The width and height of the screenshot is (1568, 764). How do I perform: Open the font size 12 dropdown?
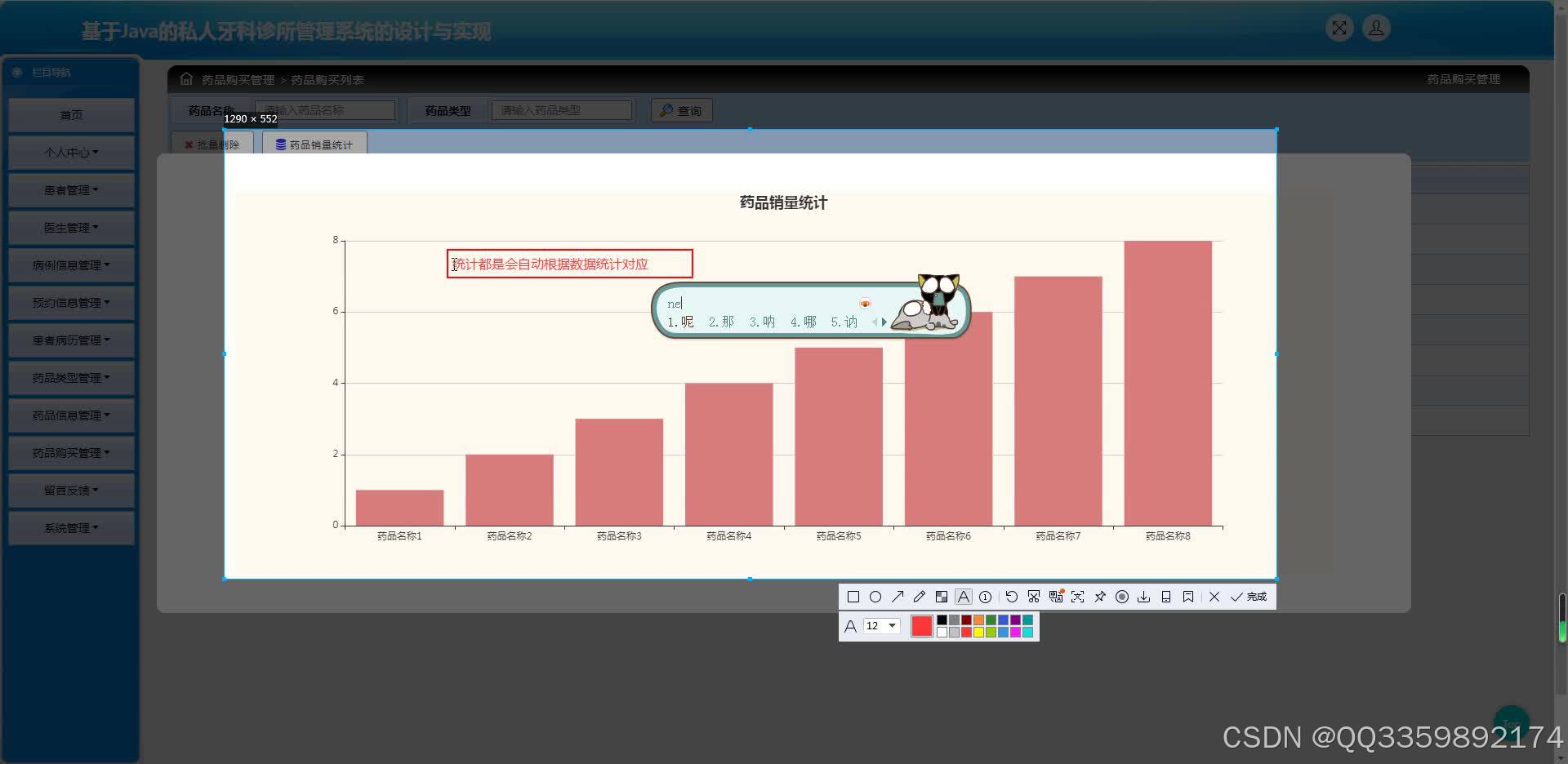pyautogui.click(x=881, y=626)
